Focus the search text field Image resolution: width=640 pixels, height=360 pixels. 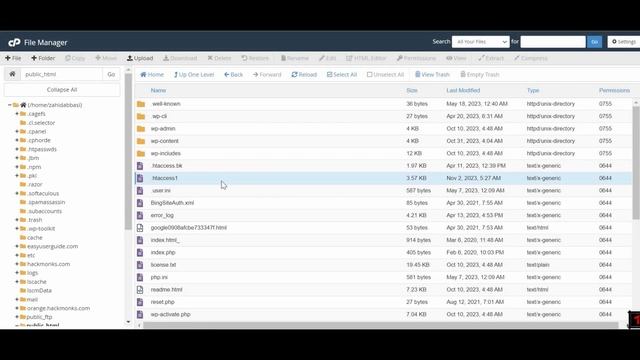tap(553, 42)
